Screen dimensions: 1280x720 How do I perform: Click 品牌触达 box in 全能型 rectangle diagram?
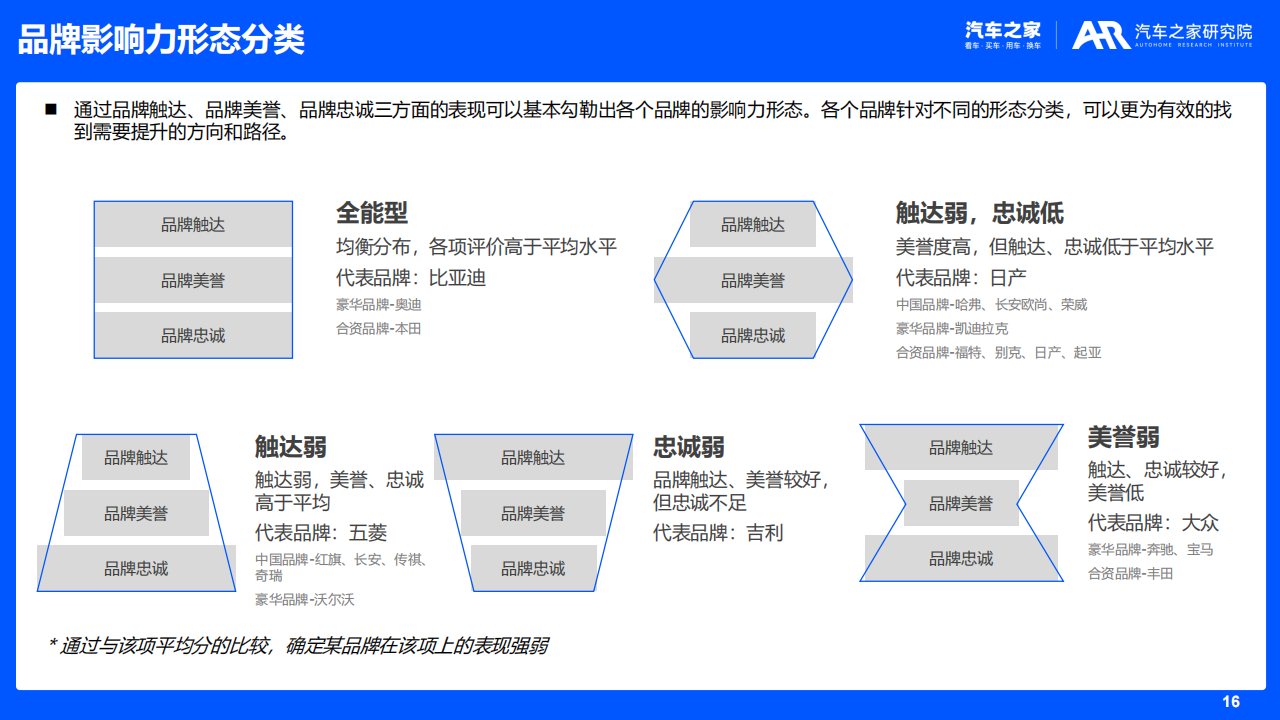(193, 224)
